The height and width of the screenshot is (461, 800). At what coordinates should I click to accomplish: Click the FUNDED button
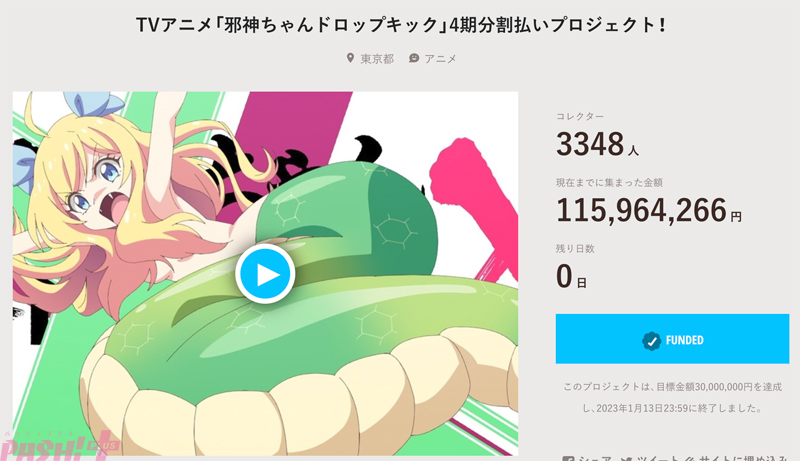tap(672, 339)
